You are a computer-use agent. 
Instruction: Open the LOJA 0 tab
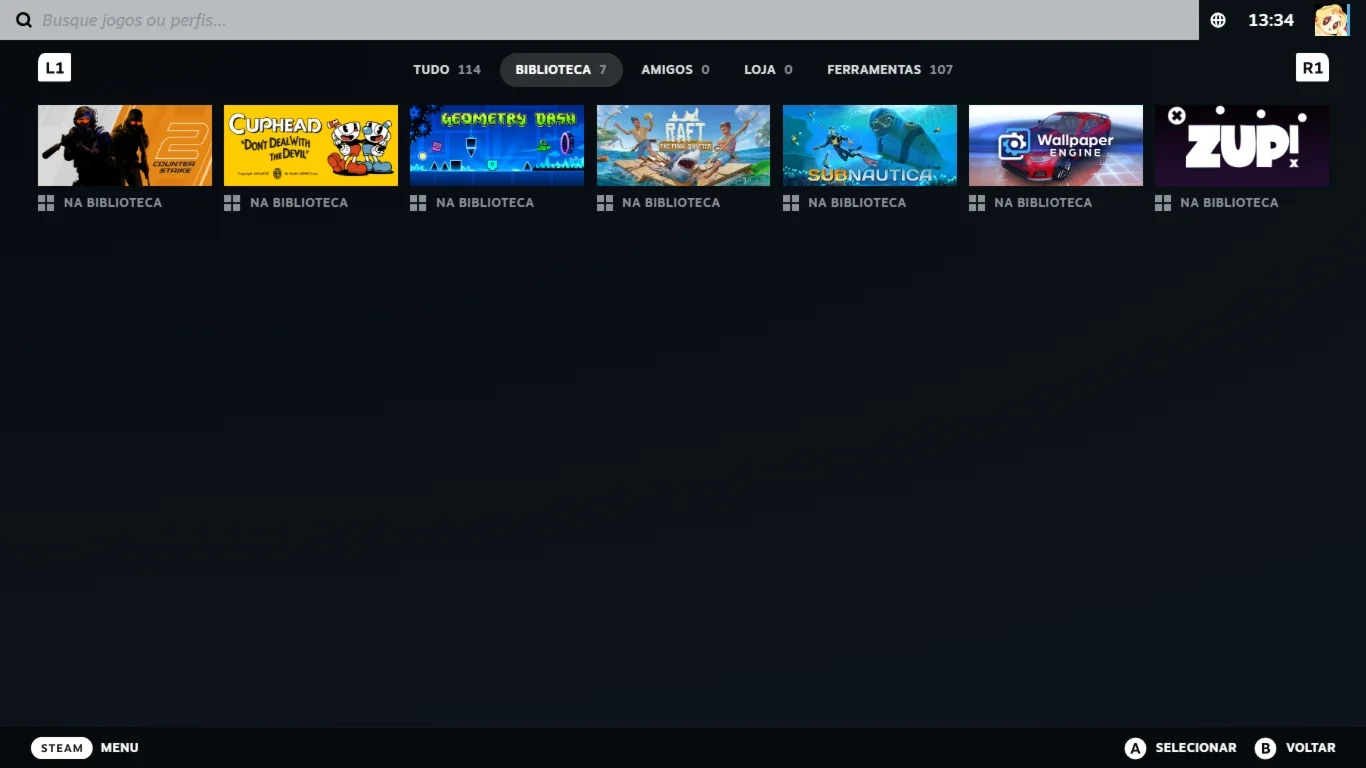768,70
